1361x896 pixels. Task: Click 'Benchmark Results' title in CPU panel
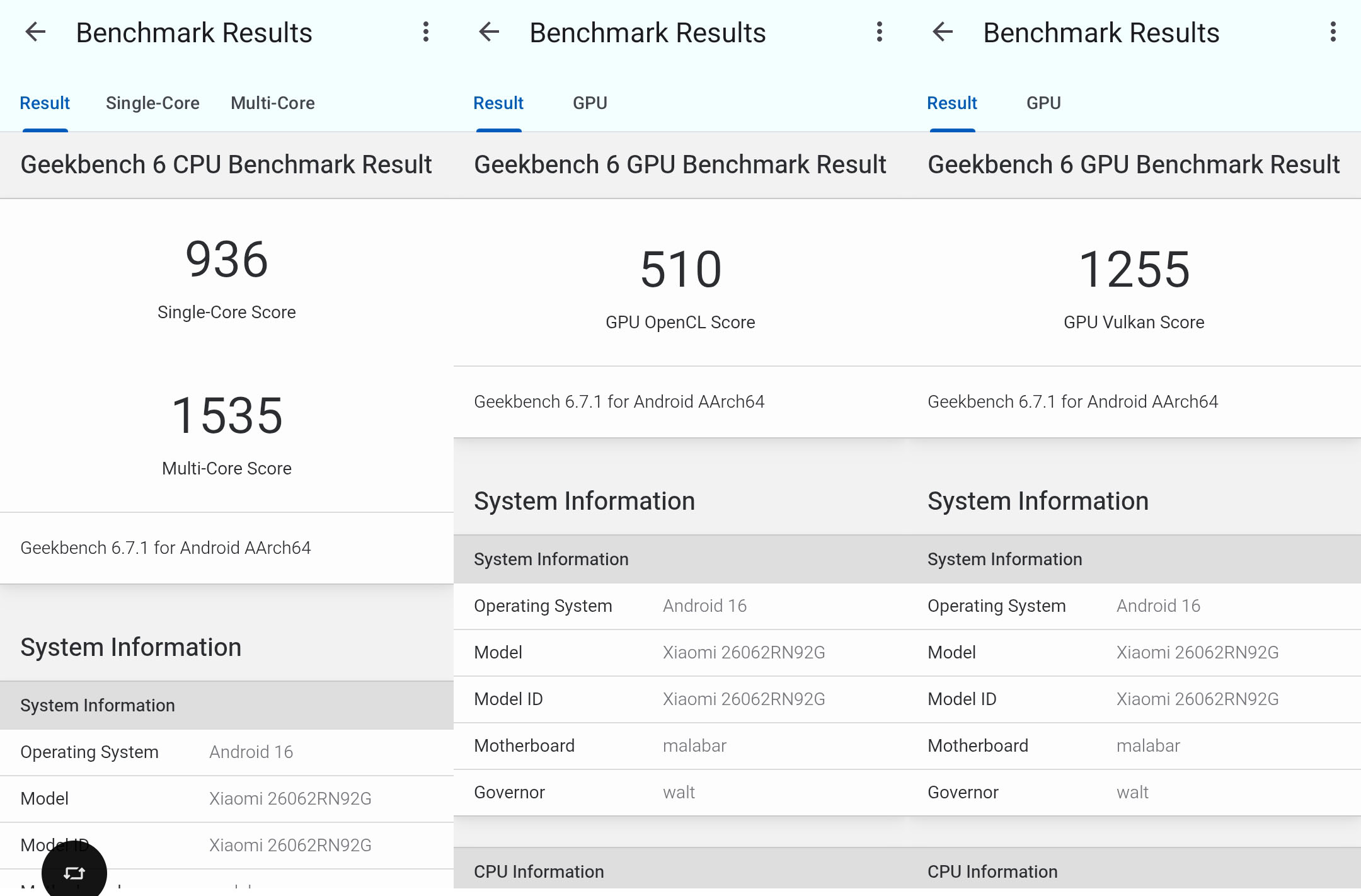(194, 33)
